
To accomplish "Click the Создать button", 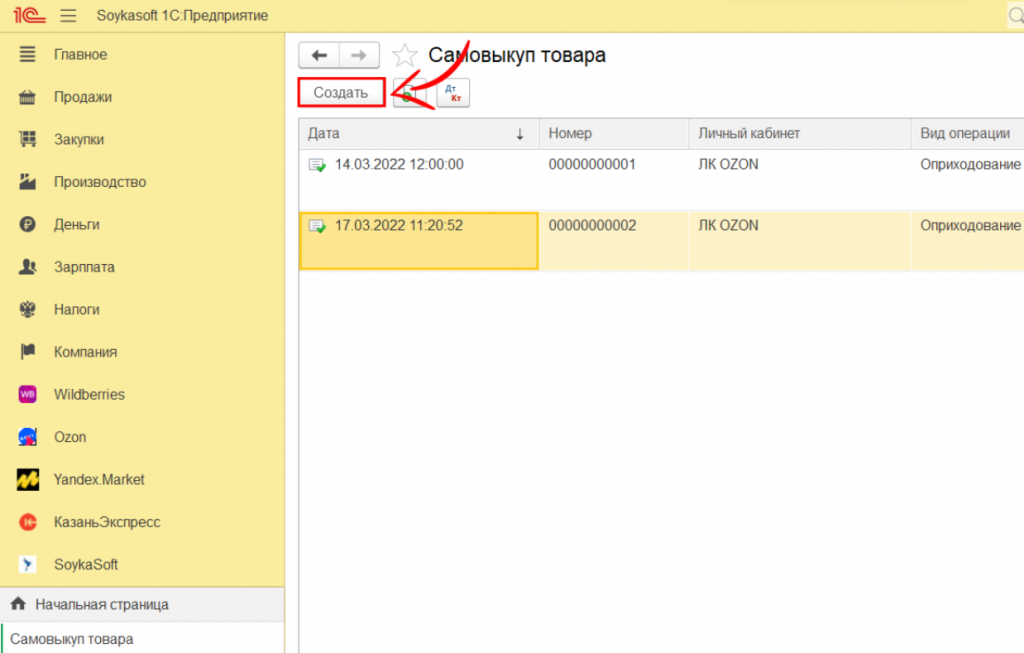I will pyautogui.click(x=341, y=93).
